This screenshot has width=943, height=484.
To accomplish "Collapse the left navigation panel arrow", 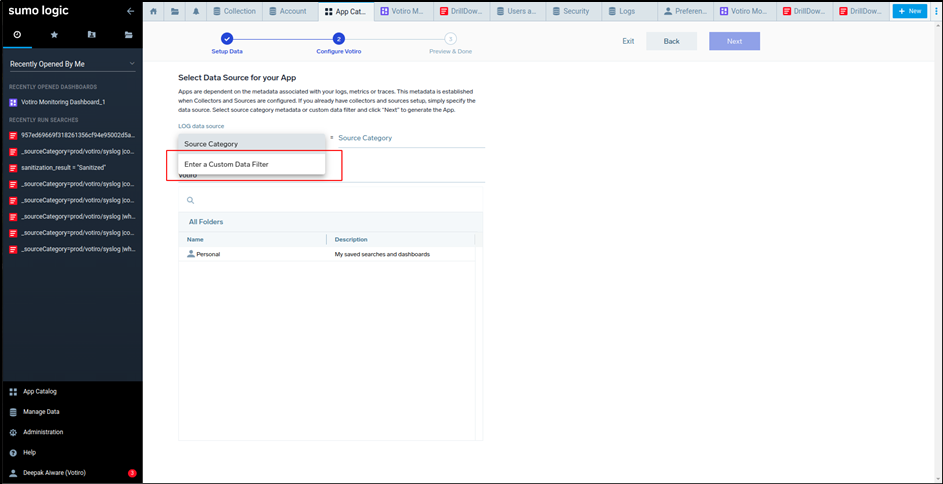I will coord(130,11).
